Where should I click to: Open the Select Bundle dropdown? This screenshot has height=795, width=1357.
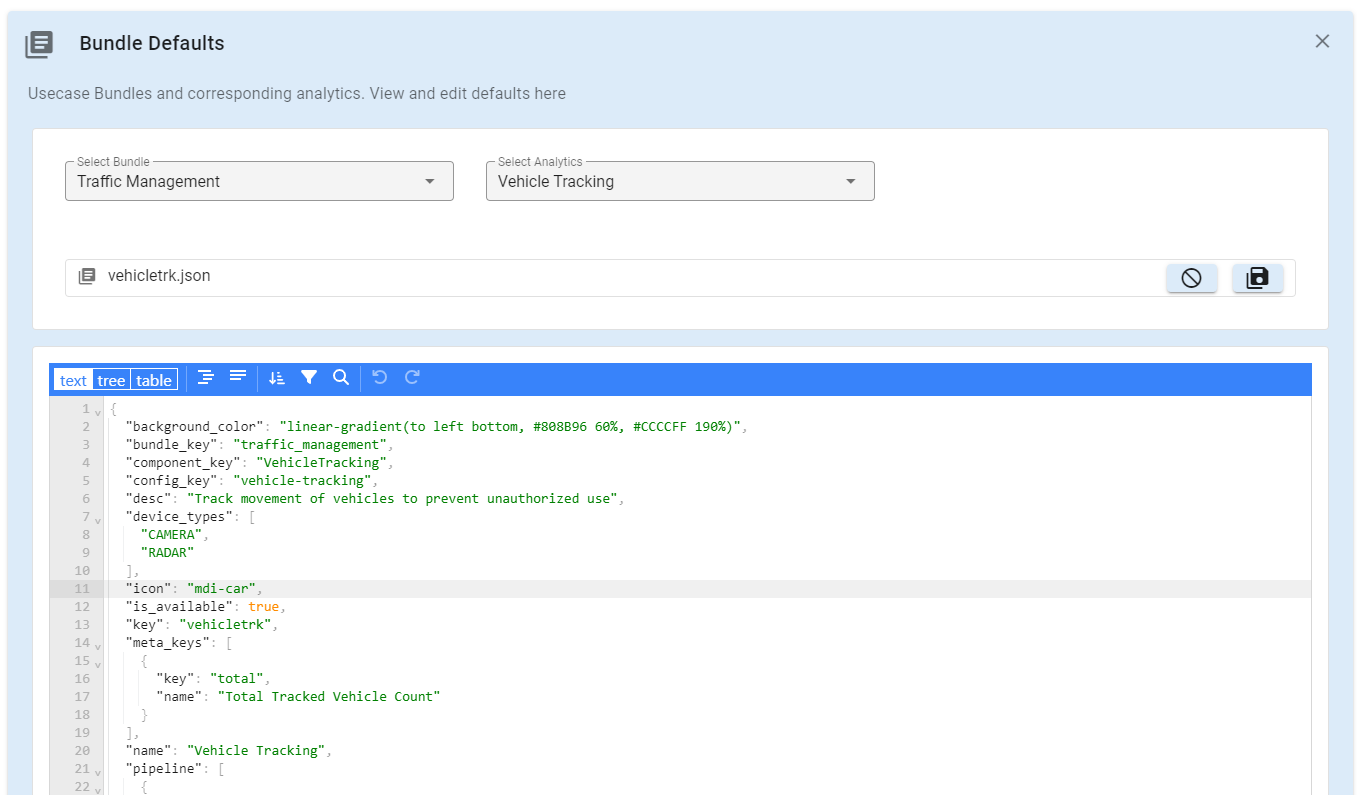[x=259, y=181]
